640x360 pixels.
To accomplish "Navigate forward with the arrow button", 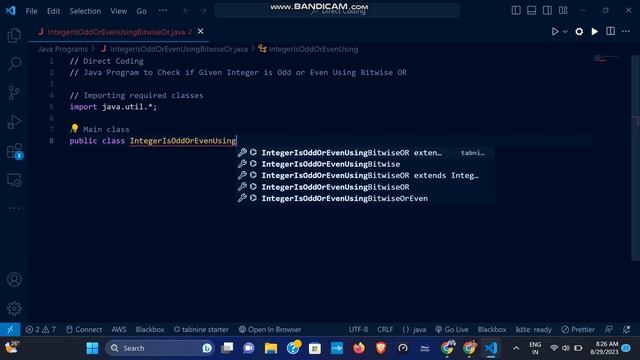I will [x=203, y=11].
